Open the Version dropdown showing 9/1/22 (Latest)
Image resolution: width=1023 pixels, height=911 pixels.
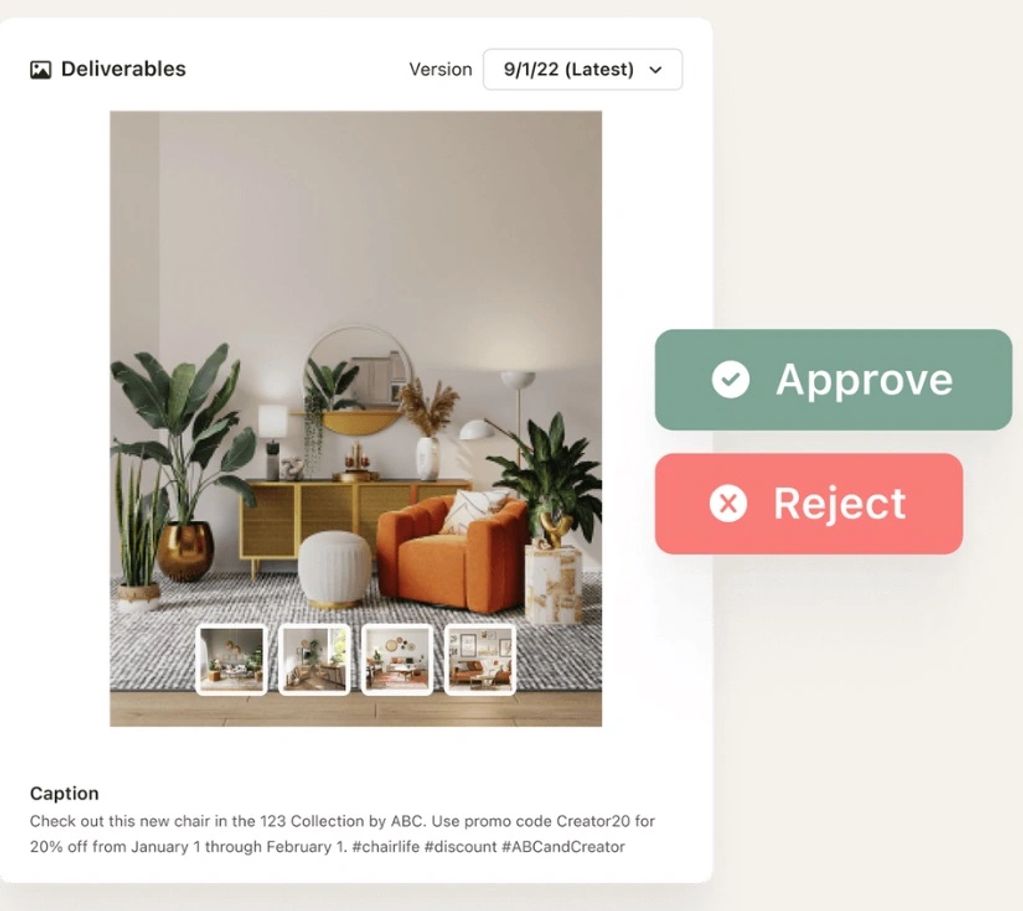pos(583,69)
